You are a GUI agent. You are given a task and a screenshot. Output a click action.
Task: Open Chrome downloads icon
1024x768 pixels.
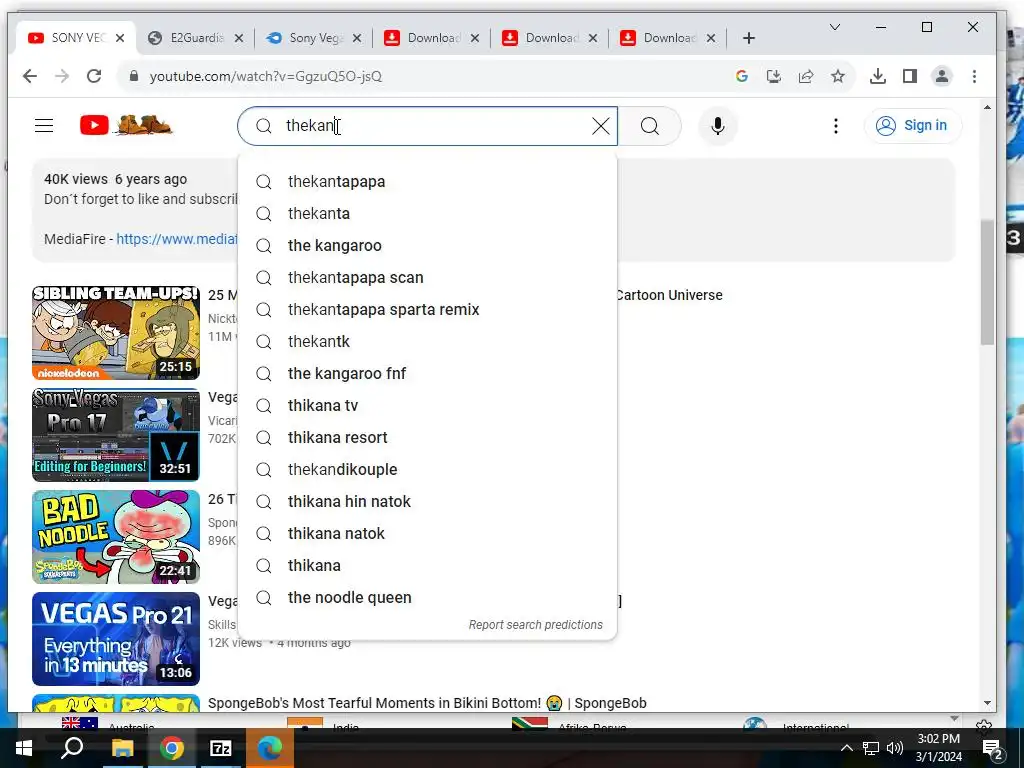(x=878, y=76)
